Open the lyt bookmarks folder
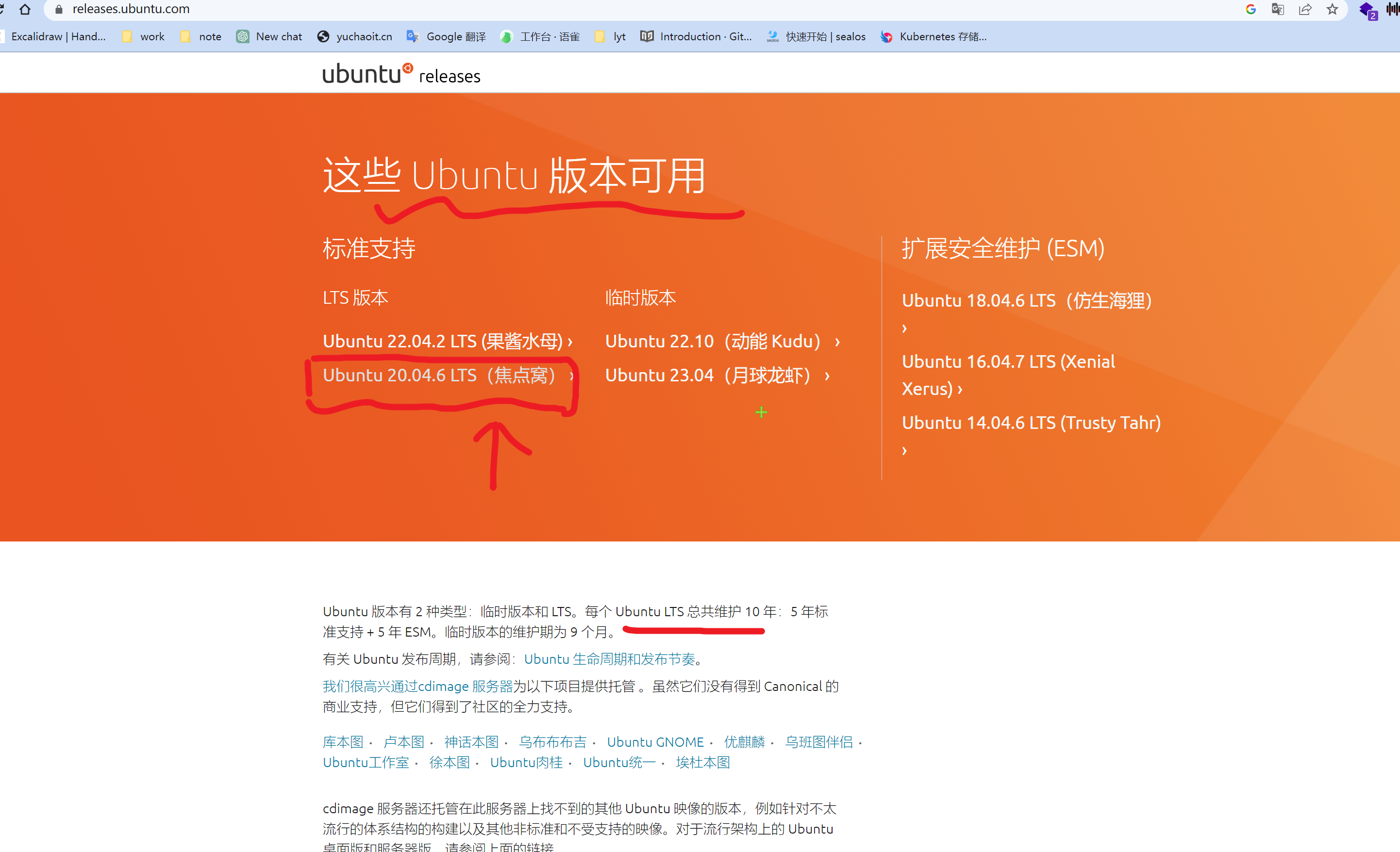Image resolution: width=1400 pixels, height=852 pixels. [x=610, y=36]
